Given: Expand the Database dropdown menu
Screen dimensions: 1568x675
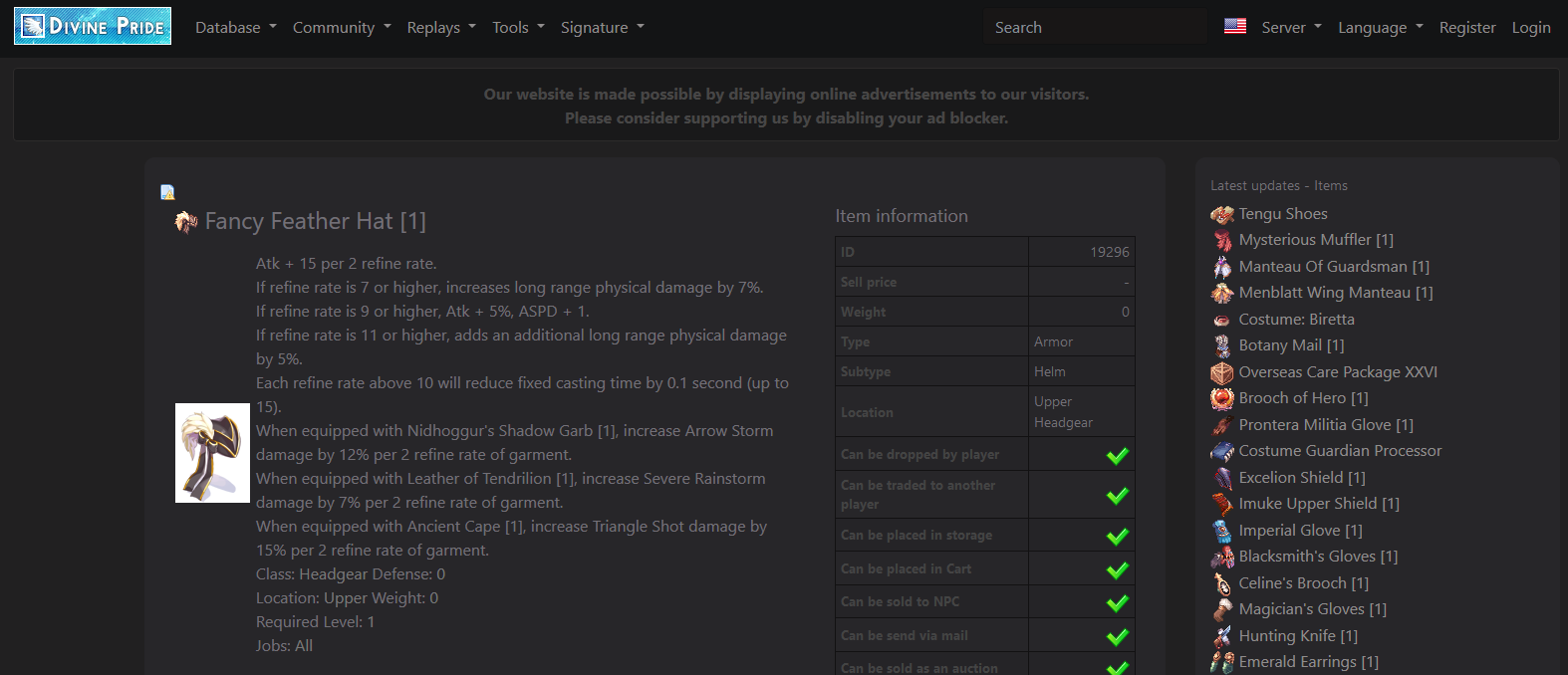Looking at the screenshot, I should 236,28.
